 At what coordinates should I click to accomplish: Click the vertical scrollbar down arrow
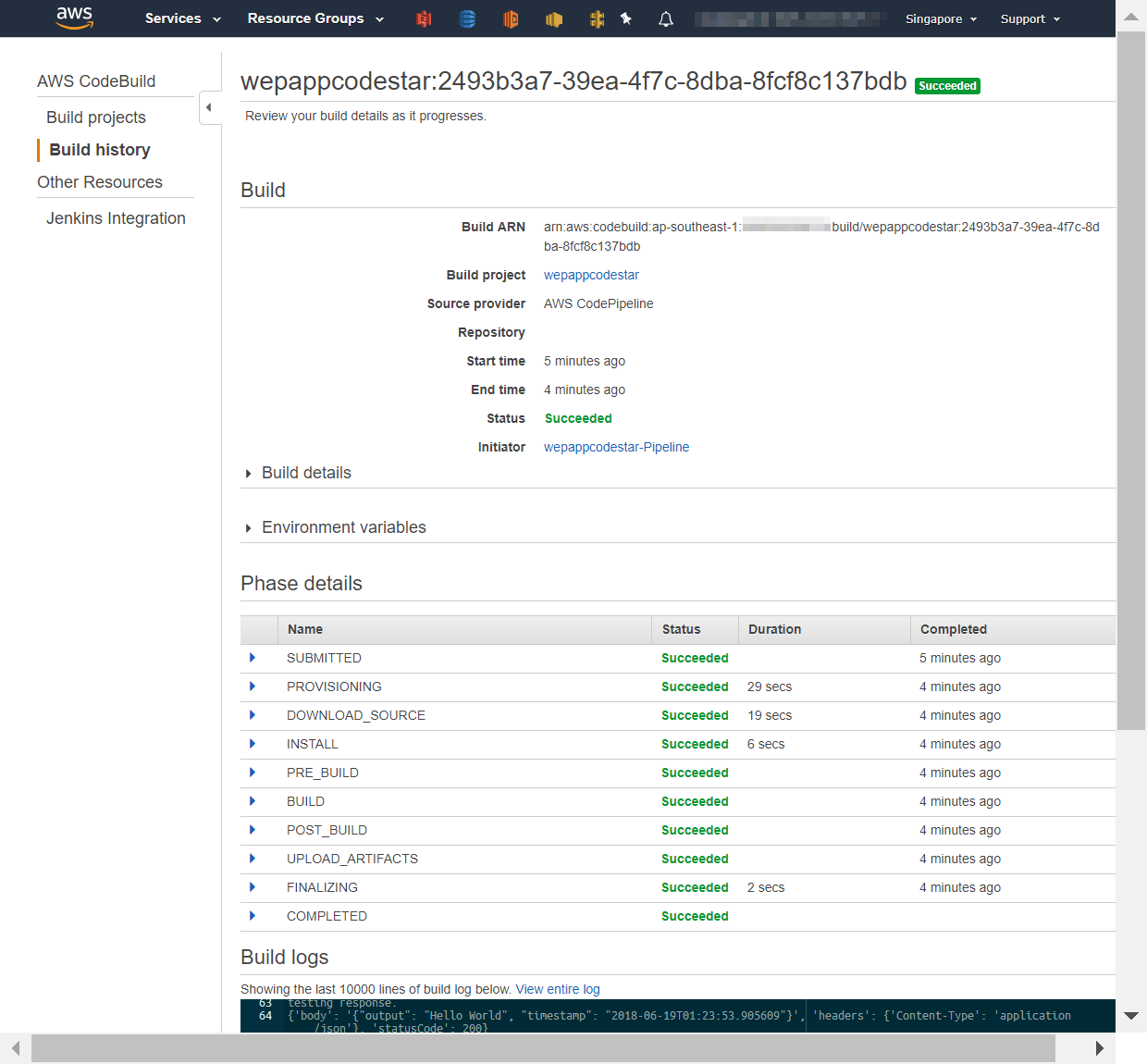tap(1131, 1016)
